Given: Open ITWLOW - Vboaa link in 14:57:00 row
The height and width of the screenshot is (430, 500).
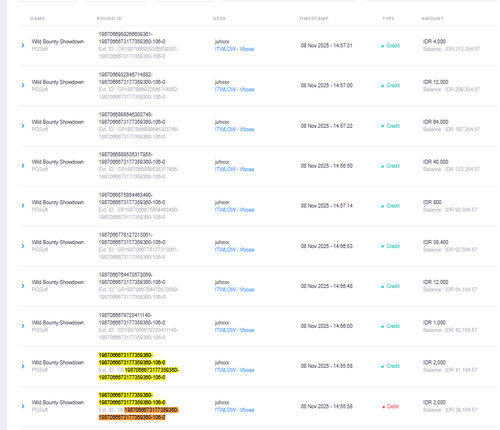Looking at the screenshot, I should (234, 89).
